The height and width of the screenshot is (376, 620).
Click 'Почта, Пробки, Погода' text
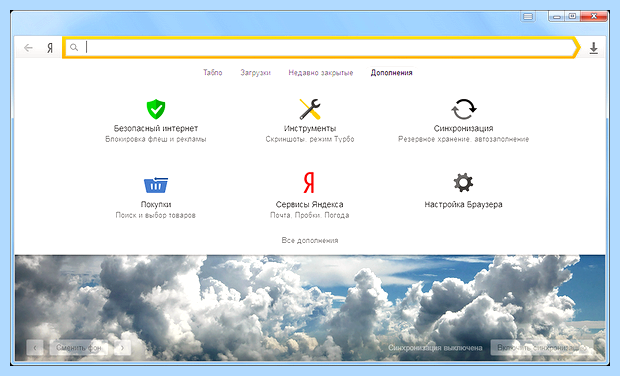point(310,215)
